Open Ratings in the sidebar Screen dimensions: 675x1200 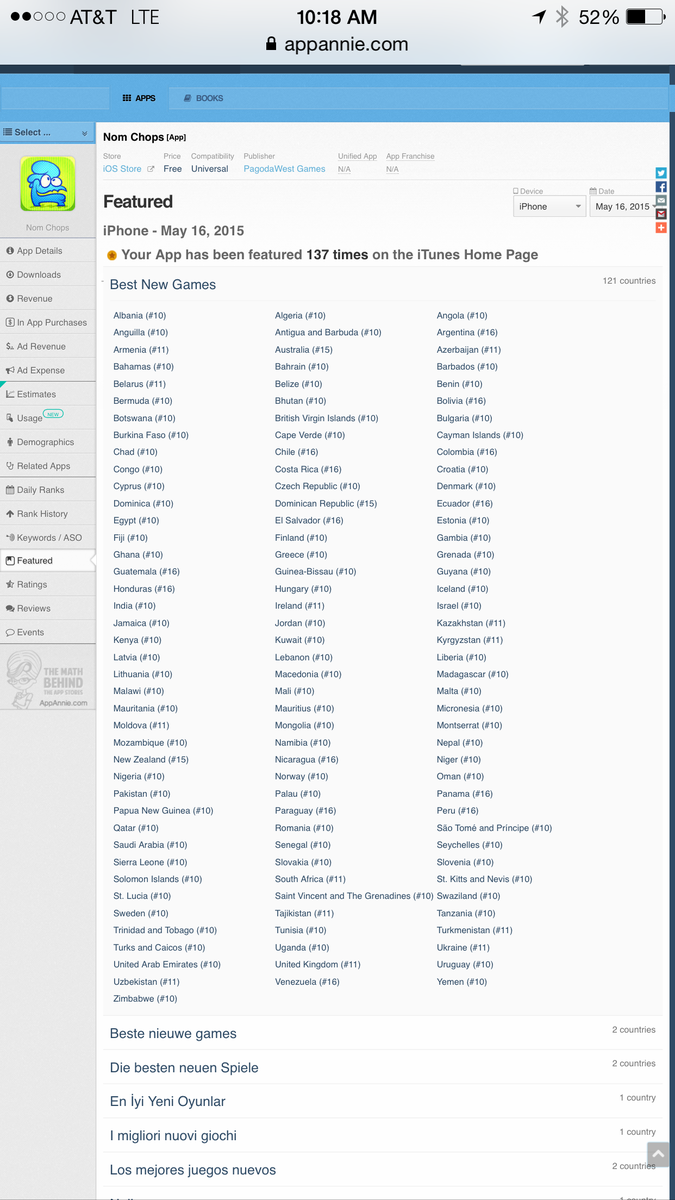(x=47, y=585)
